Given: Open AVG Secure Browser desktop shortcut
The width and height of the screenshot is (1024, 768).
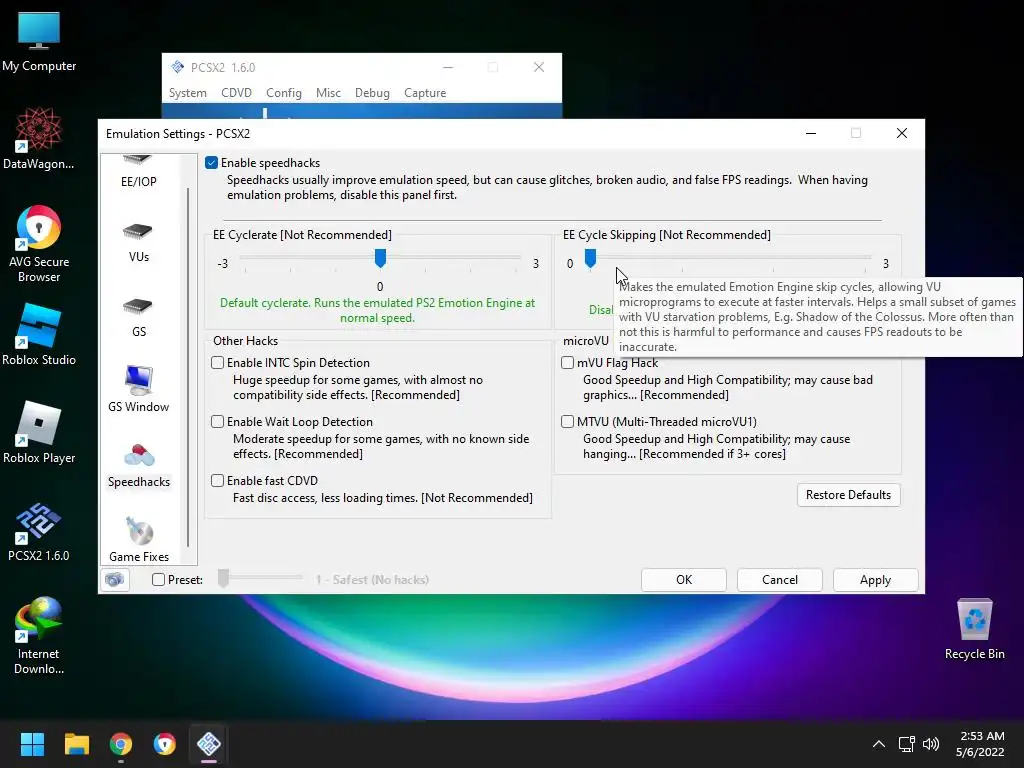Looking at the screenshot, I should coord(39,244).
